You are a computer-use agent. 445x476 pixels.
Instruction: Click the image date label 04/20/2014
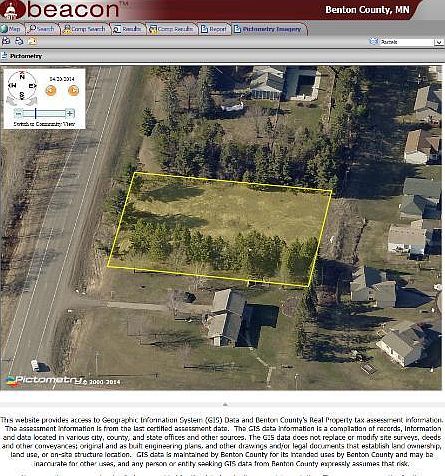62,79
